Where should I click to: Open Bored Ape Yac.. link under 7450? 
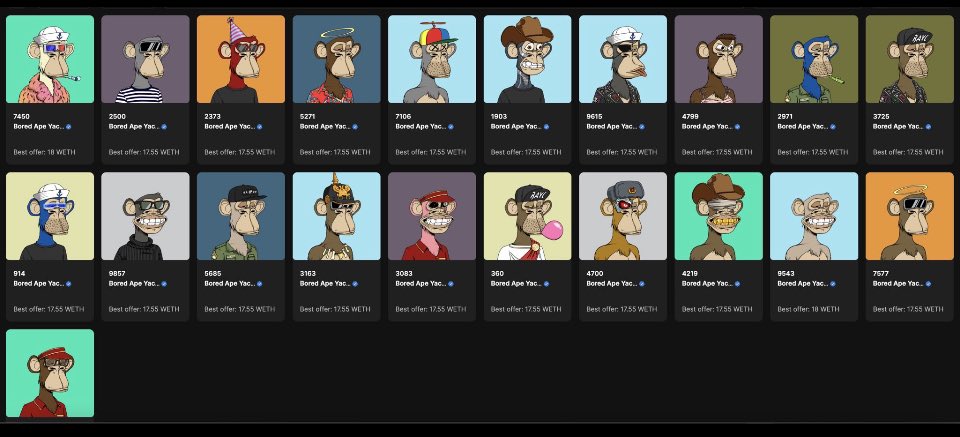pyautogui.click(x=39, y=127)
